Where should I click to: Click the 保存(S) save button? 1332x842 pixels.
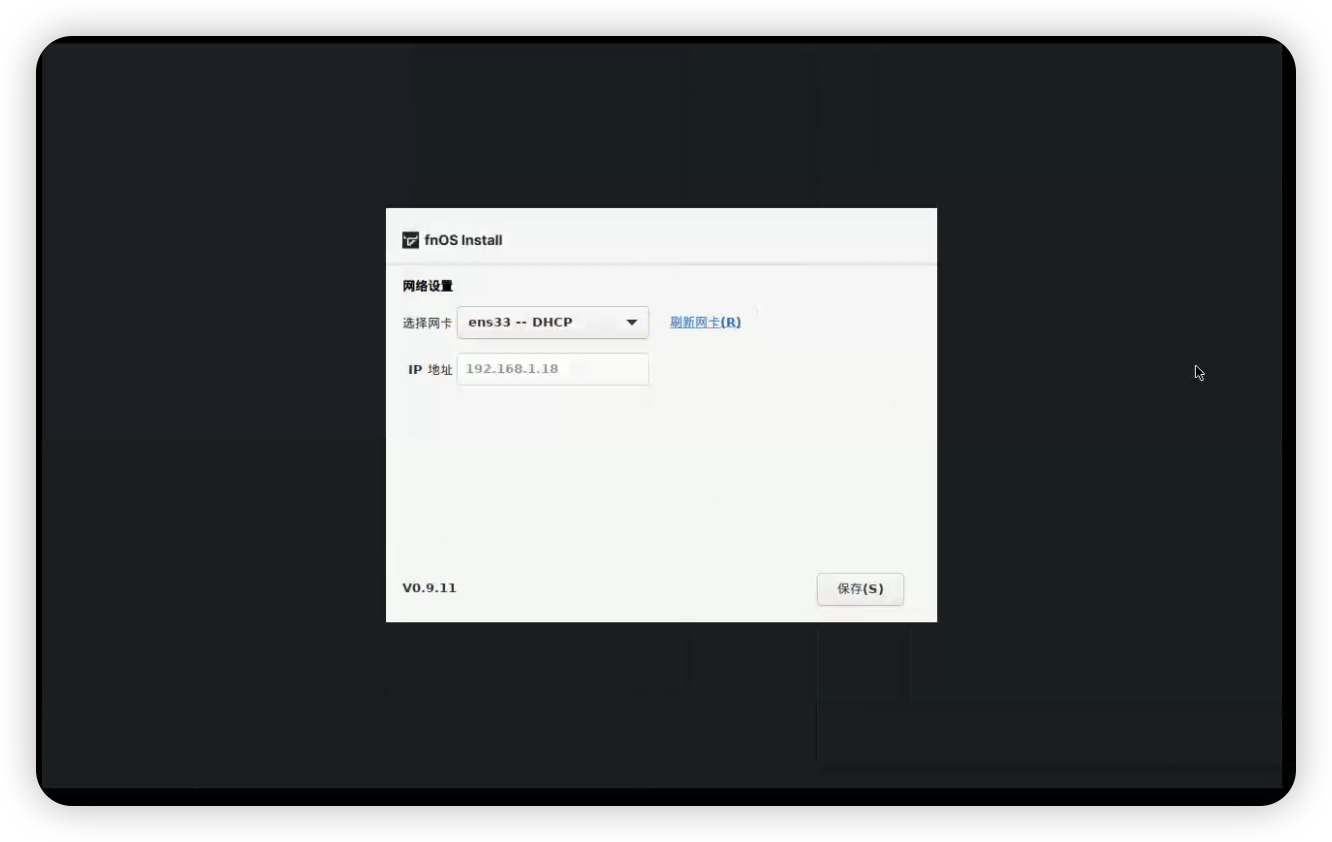[x=860, y=589]
